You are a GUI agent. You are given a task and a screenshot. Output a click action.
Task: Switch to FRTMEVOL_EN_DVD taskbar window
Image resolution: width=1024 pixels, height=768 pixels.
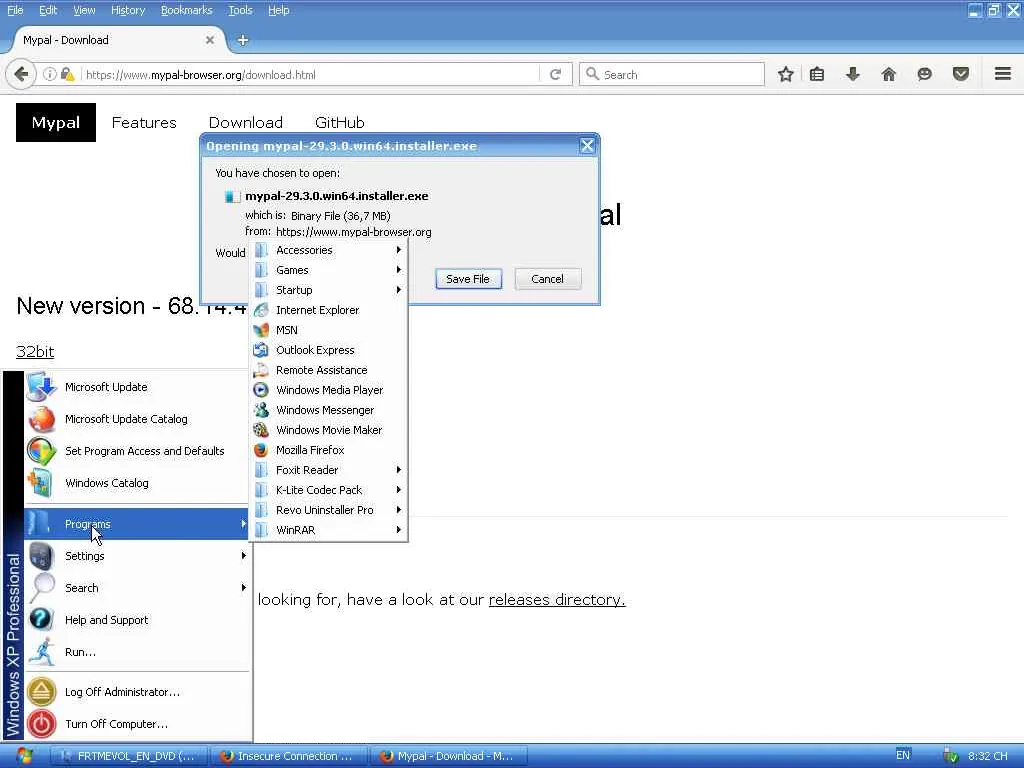click(129, 756)
